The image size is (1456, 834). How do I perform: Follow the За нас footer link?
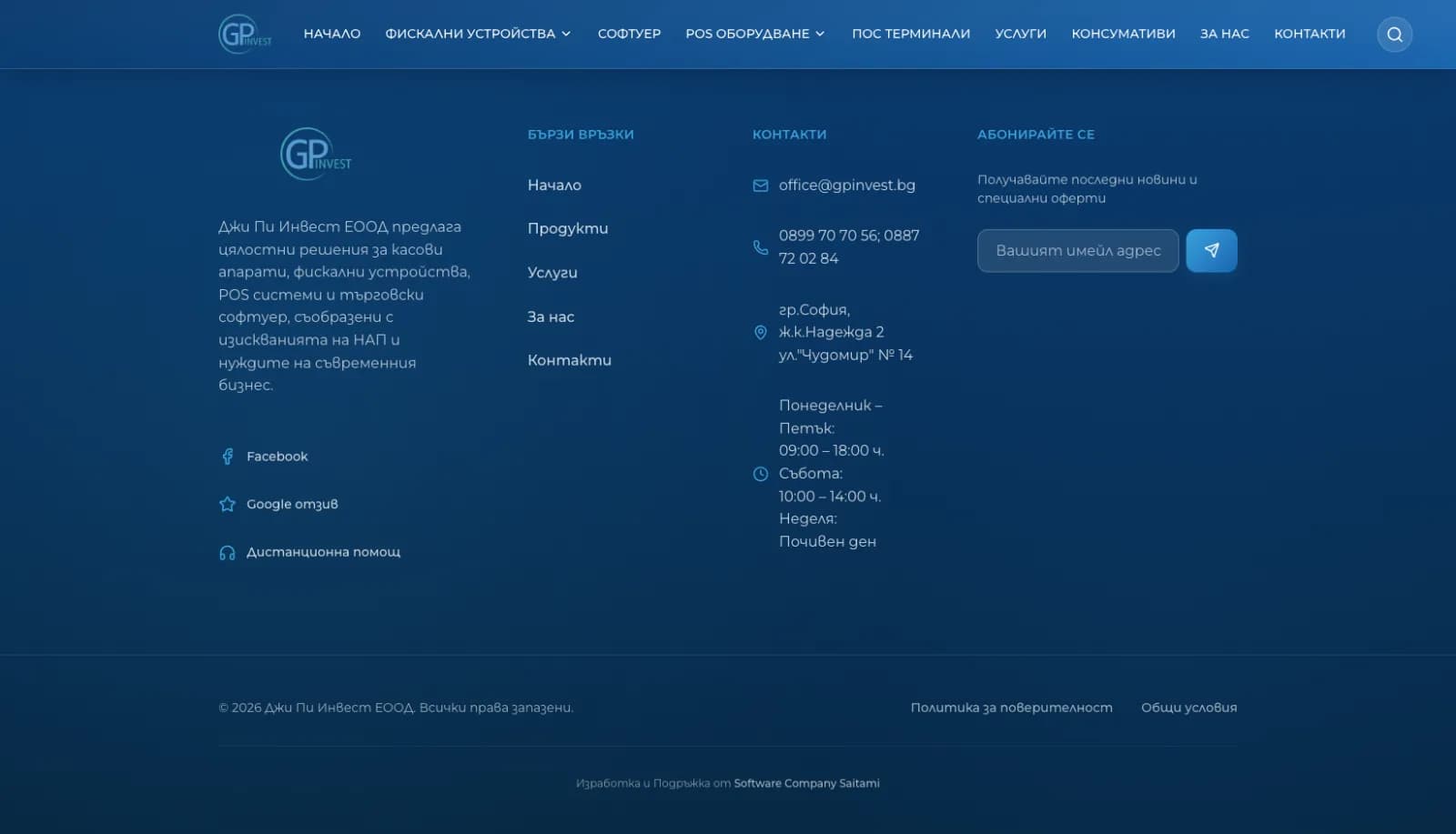[551, 317]
